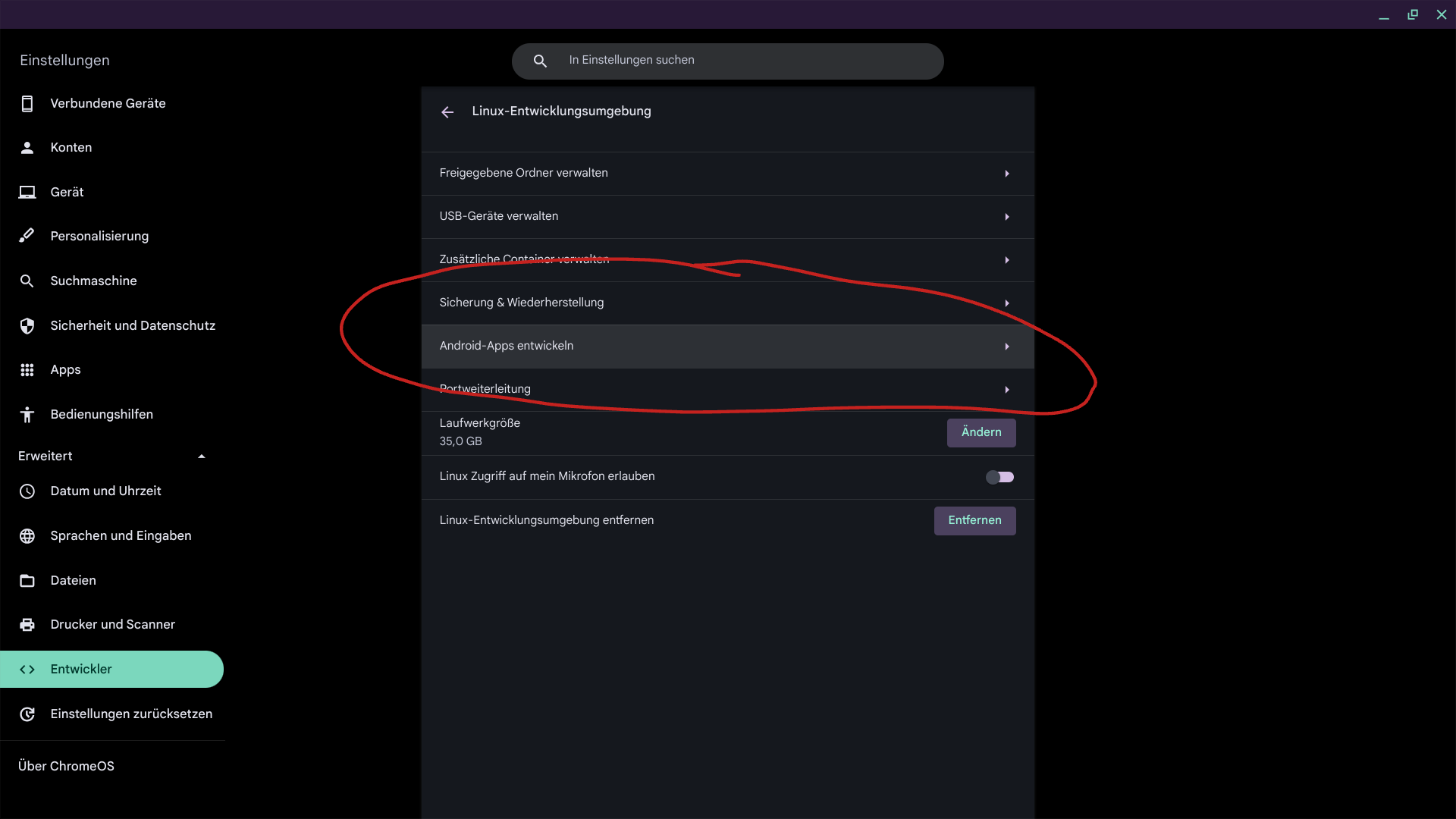This screenshot has width=1456, height=819.
Task: Click the Apps grid icon
Action: point(27,370)
